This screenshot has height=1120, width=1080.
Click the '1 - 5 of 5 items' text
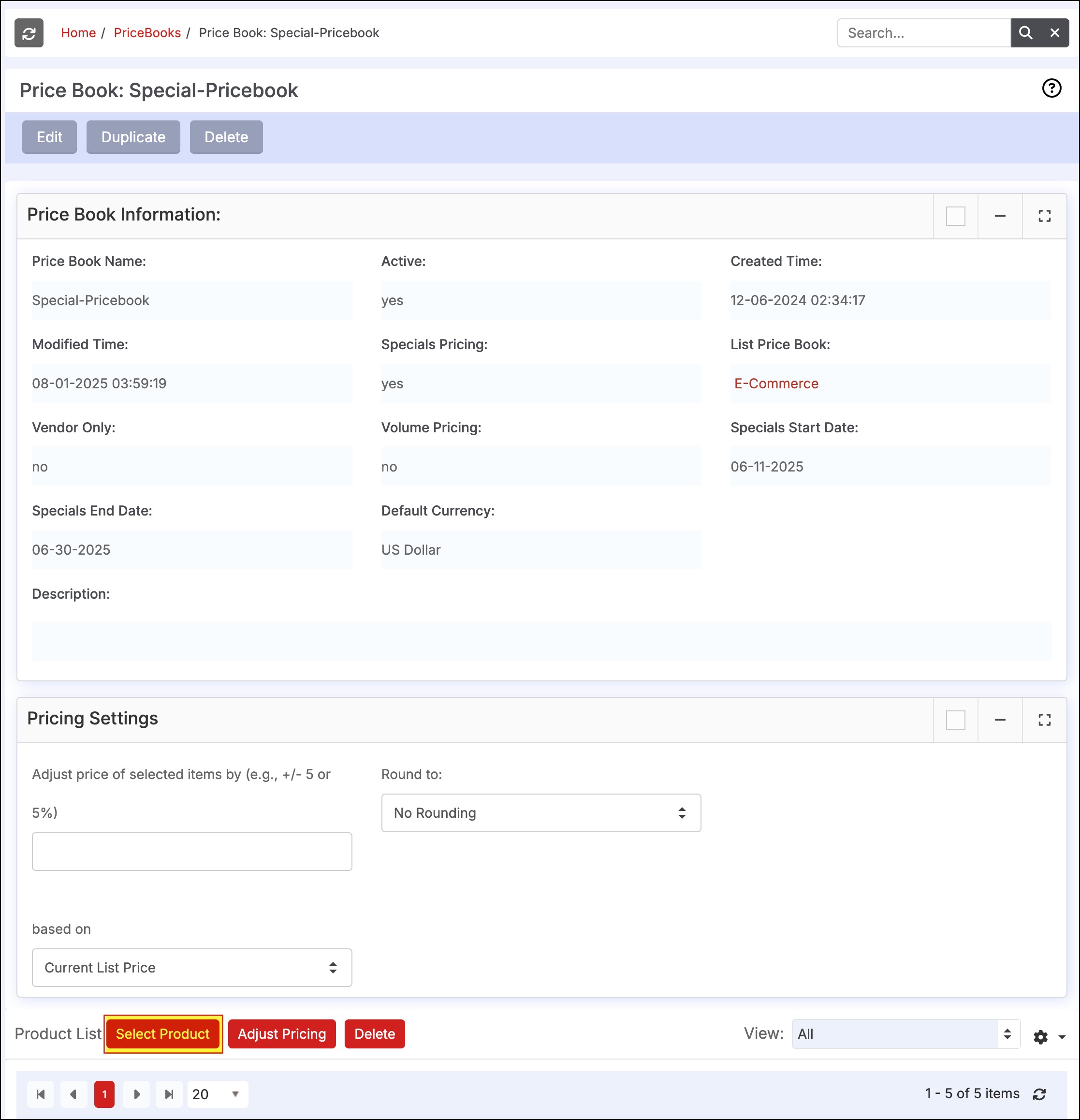click(972, 1094)
